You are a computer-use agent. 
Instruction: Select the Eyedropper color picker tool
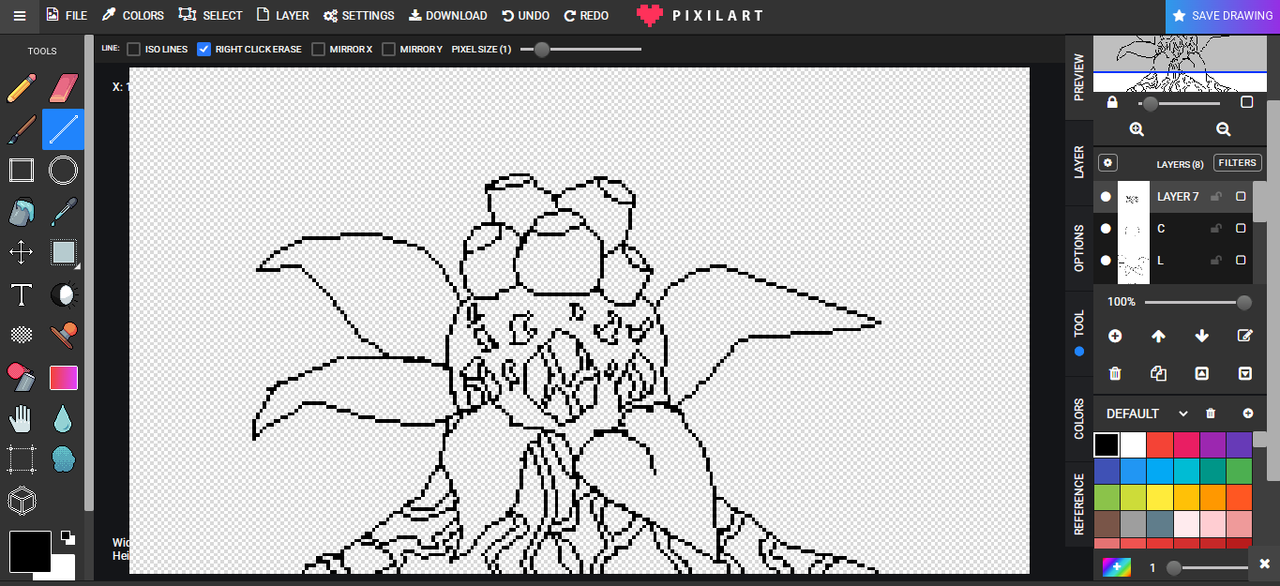tap(63, 212)
